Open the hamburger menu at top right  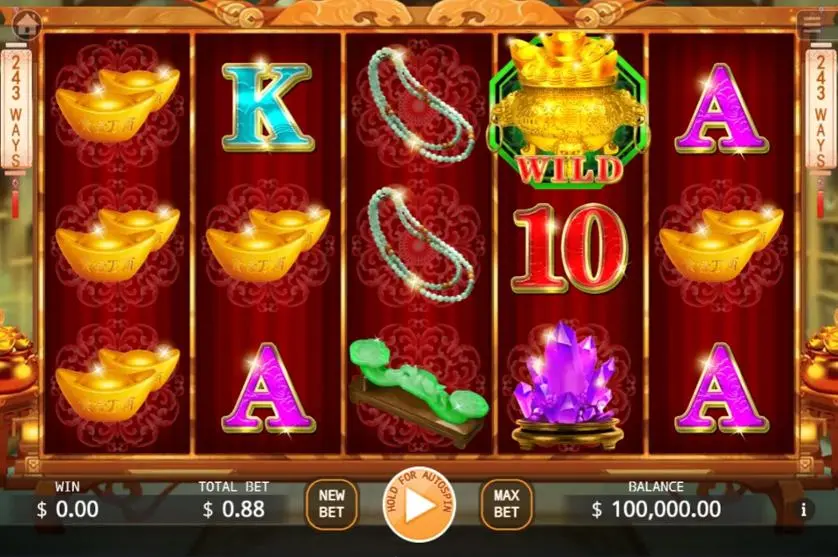811,25
